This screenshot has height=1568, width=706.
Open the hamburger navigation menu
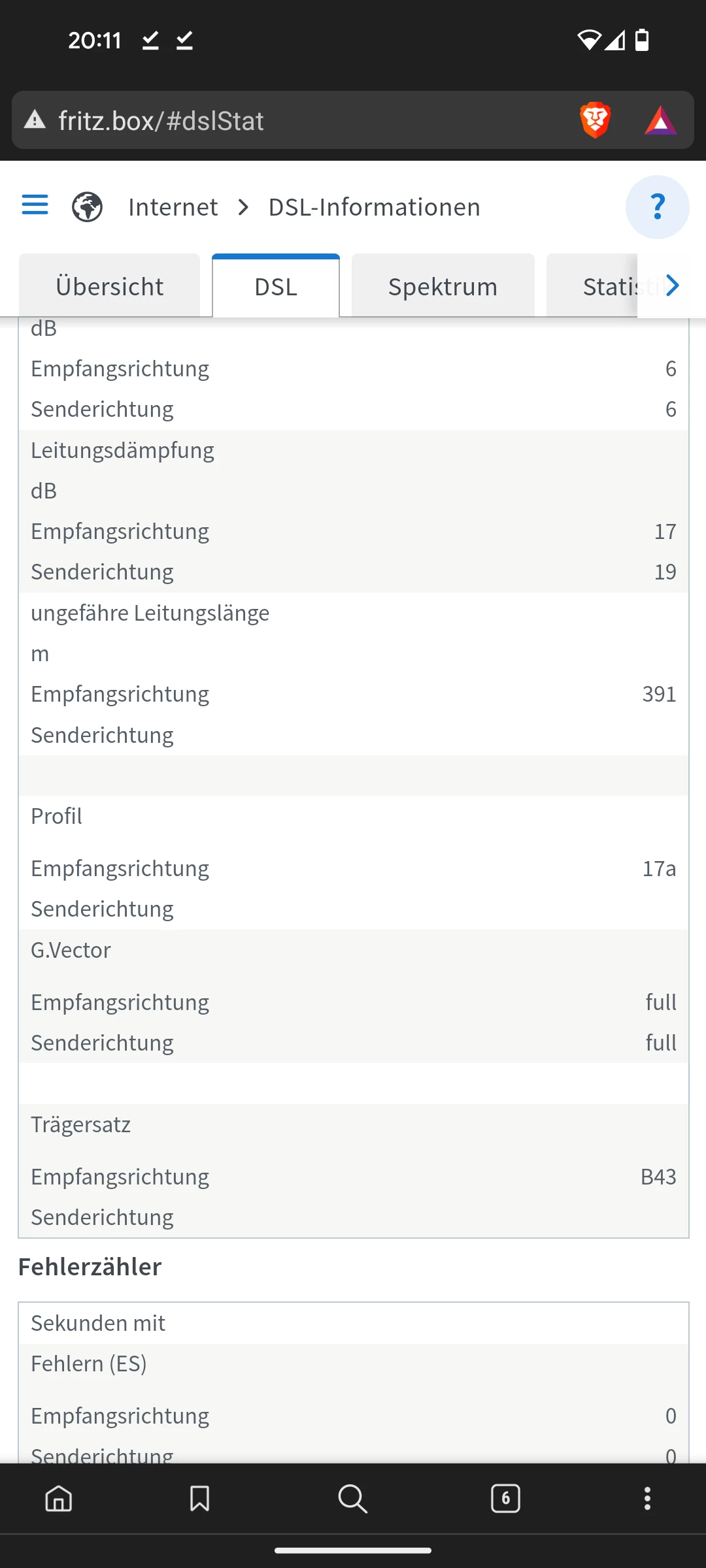[35, 205]
